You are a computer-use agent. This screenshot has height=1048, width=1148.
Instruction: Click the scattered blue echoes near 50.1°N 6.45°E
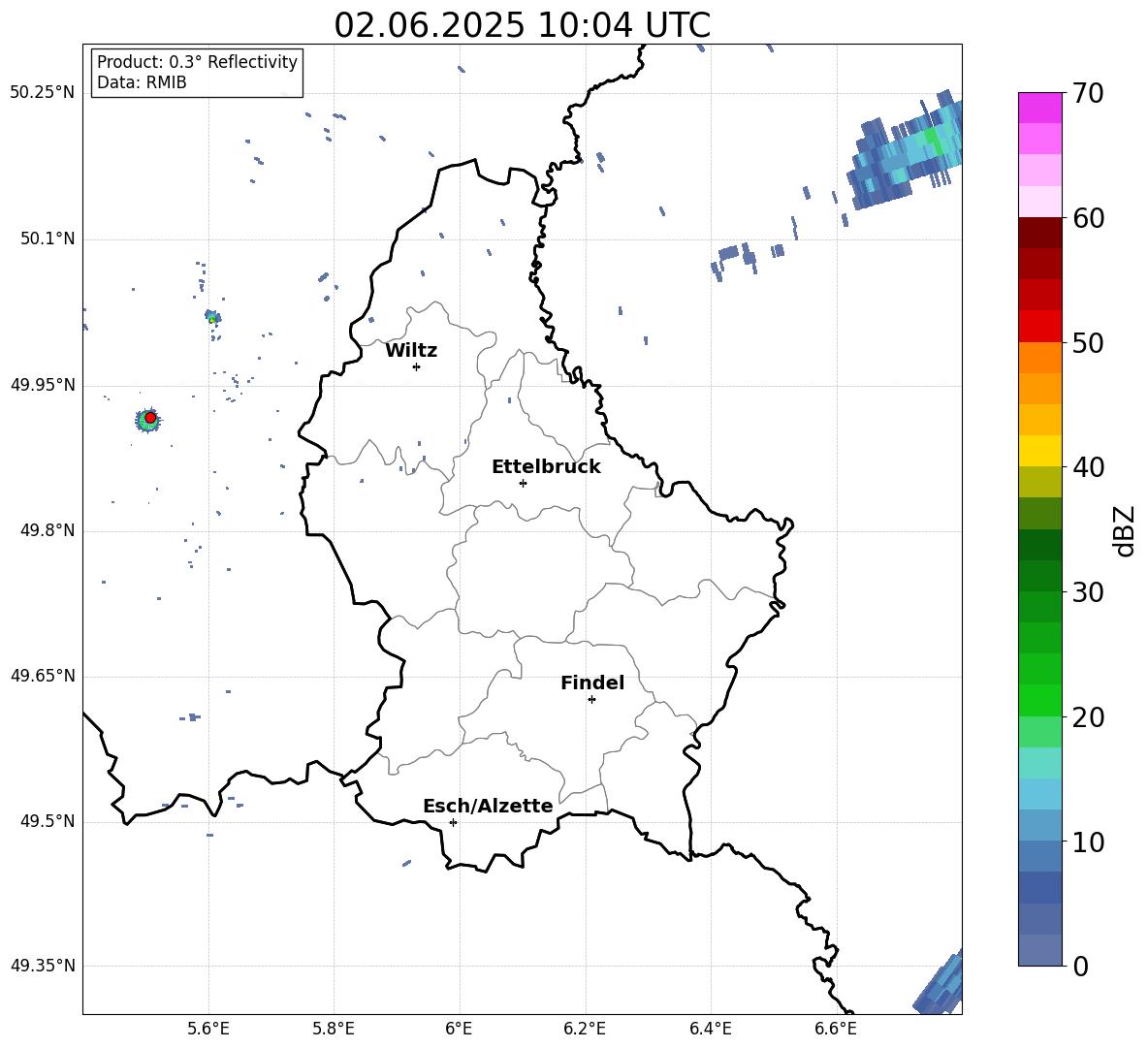747,260
